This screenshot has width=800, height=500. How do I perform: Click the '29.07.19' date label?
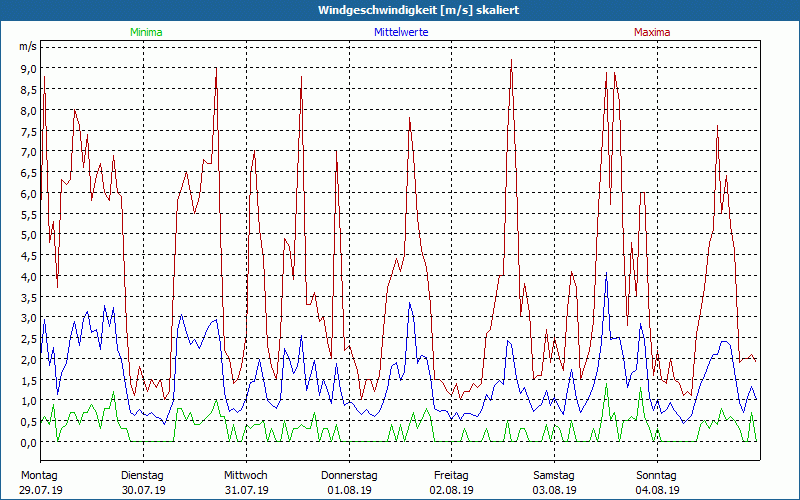(41, 490)
